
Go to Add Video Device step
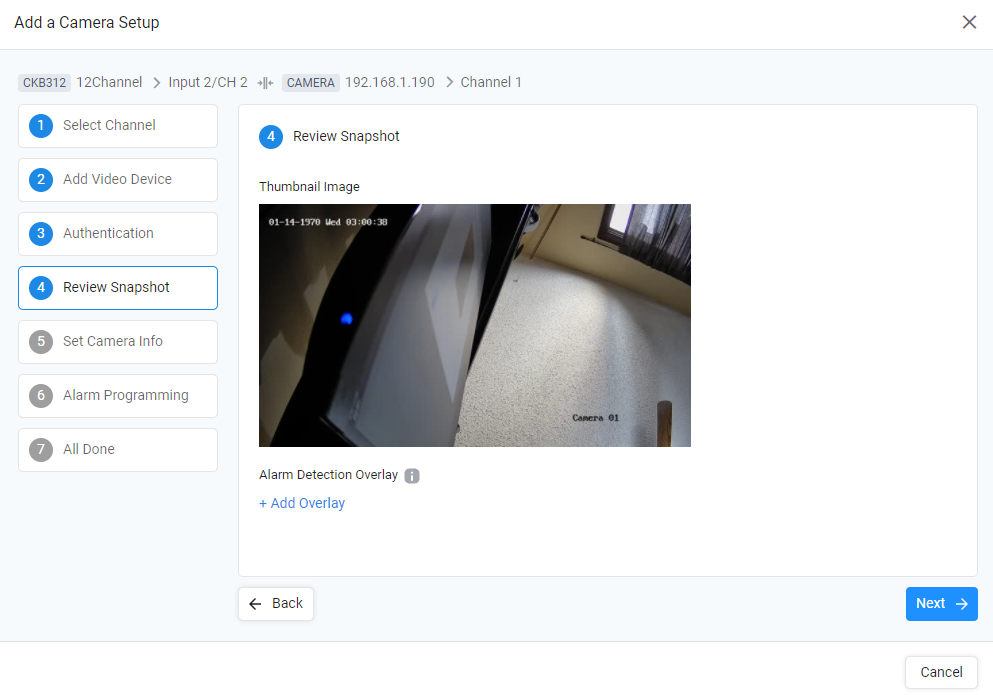[118, 179]
